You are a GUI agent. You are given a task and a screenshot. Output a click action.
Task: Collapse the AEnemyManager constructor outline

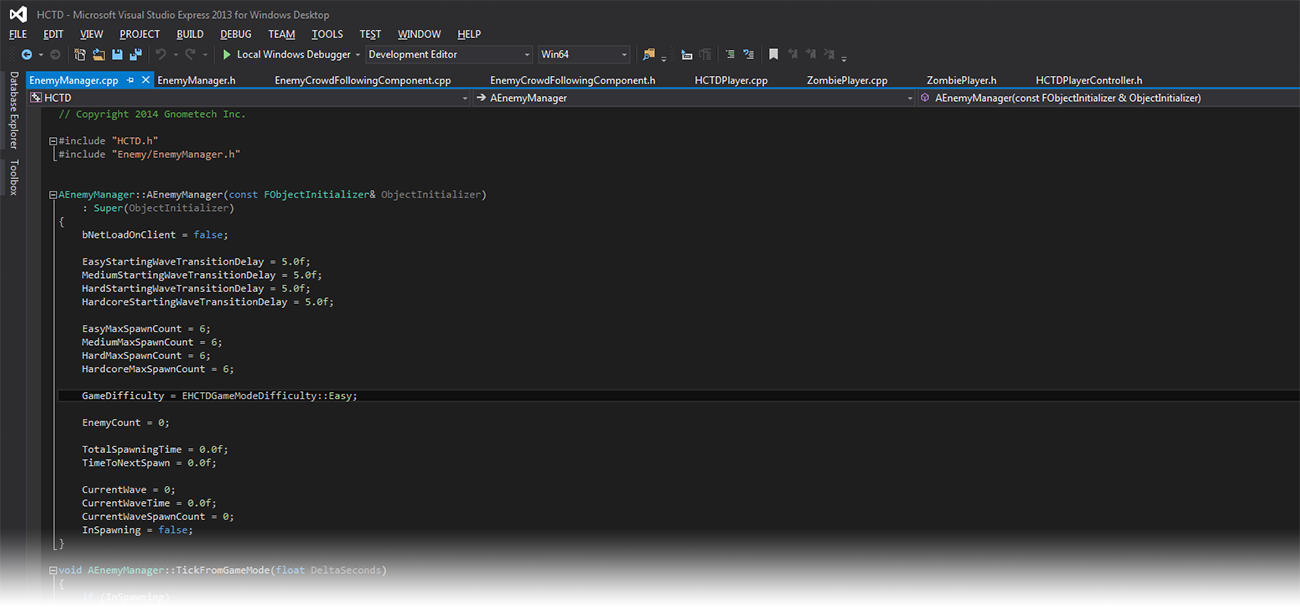[53, 195]
